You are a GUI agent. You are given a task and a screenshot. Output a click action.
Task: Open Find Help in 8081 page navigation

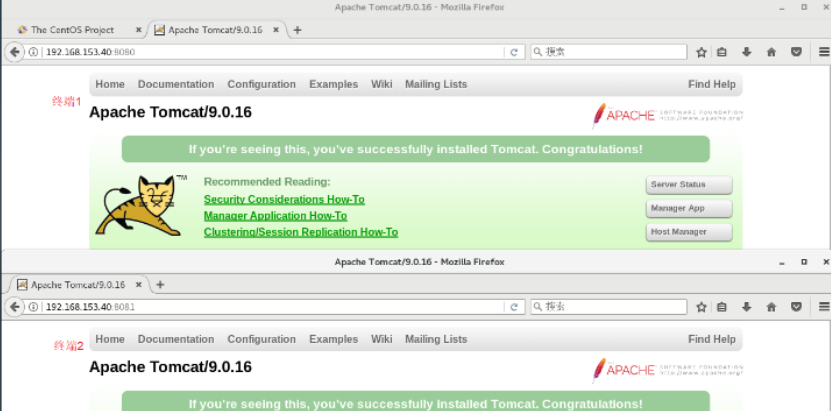click(712, 339)
